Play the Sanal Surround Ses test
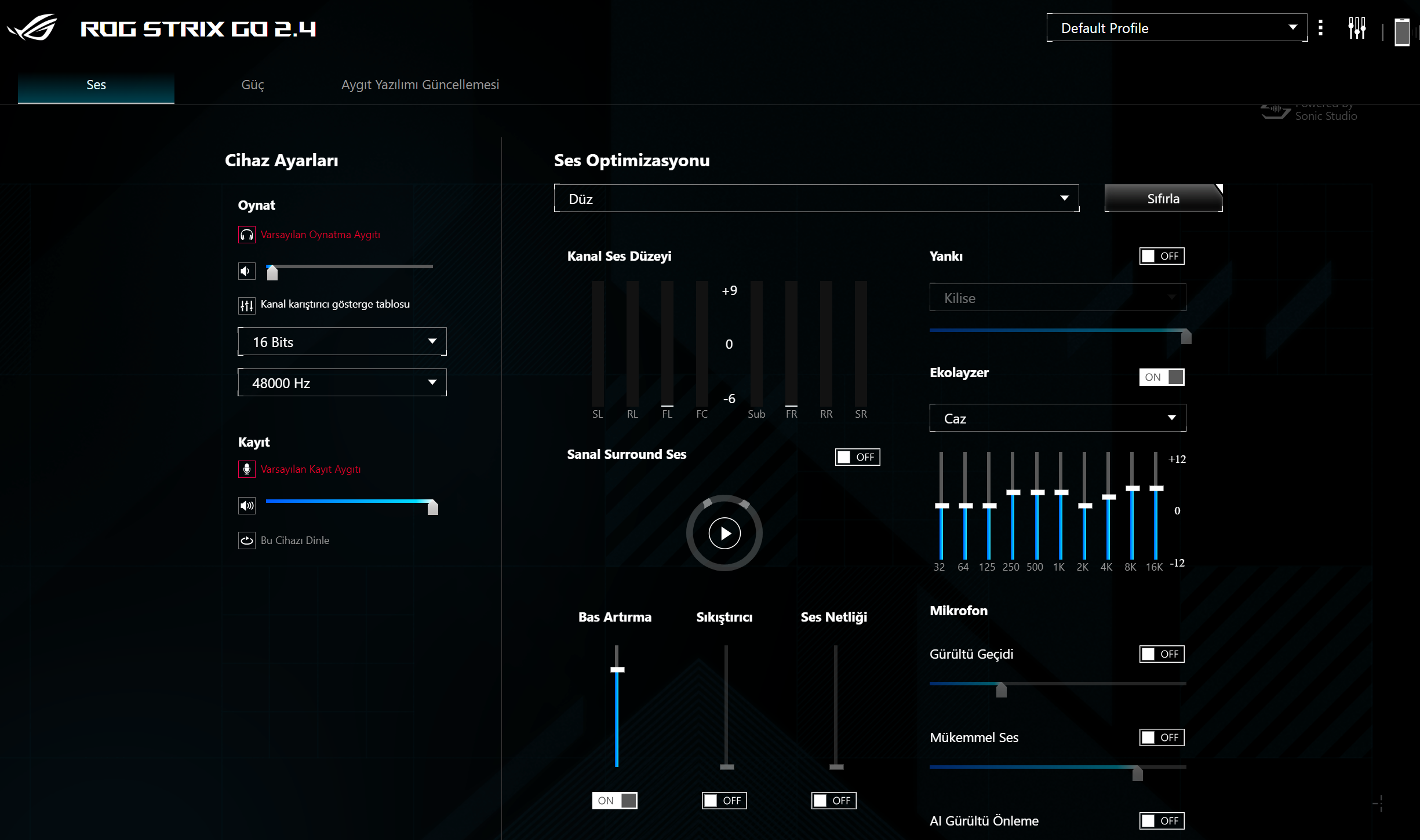 pos(724,533)
